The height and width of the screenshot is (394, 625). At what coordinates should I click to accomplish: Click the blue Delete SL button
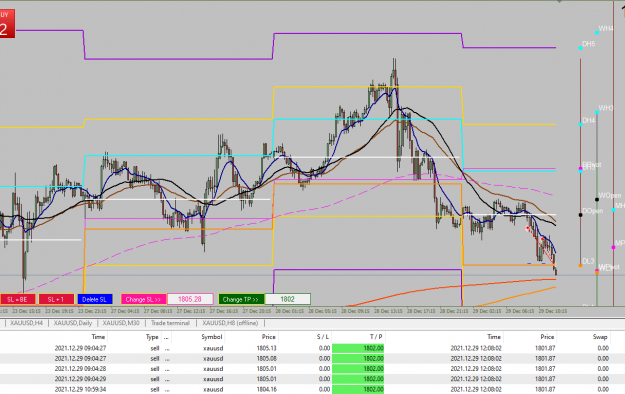[95, 299]
